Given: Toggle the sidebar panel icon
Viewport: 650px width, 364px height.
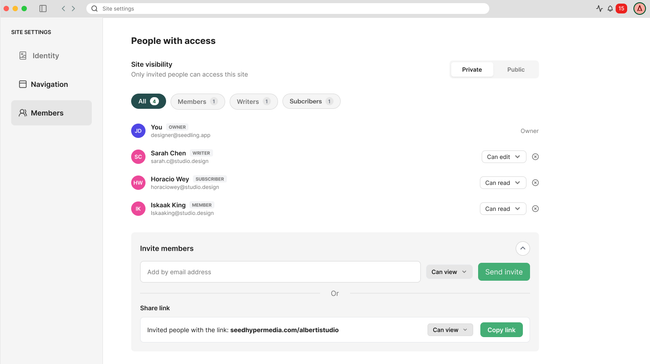Looking at the screenshot, I should pos(43,8).
